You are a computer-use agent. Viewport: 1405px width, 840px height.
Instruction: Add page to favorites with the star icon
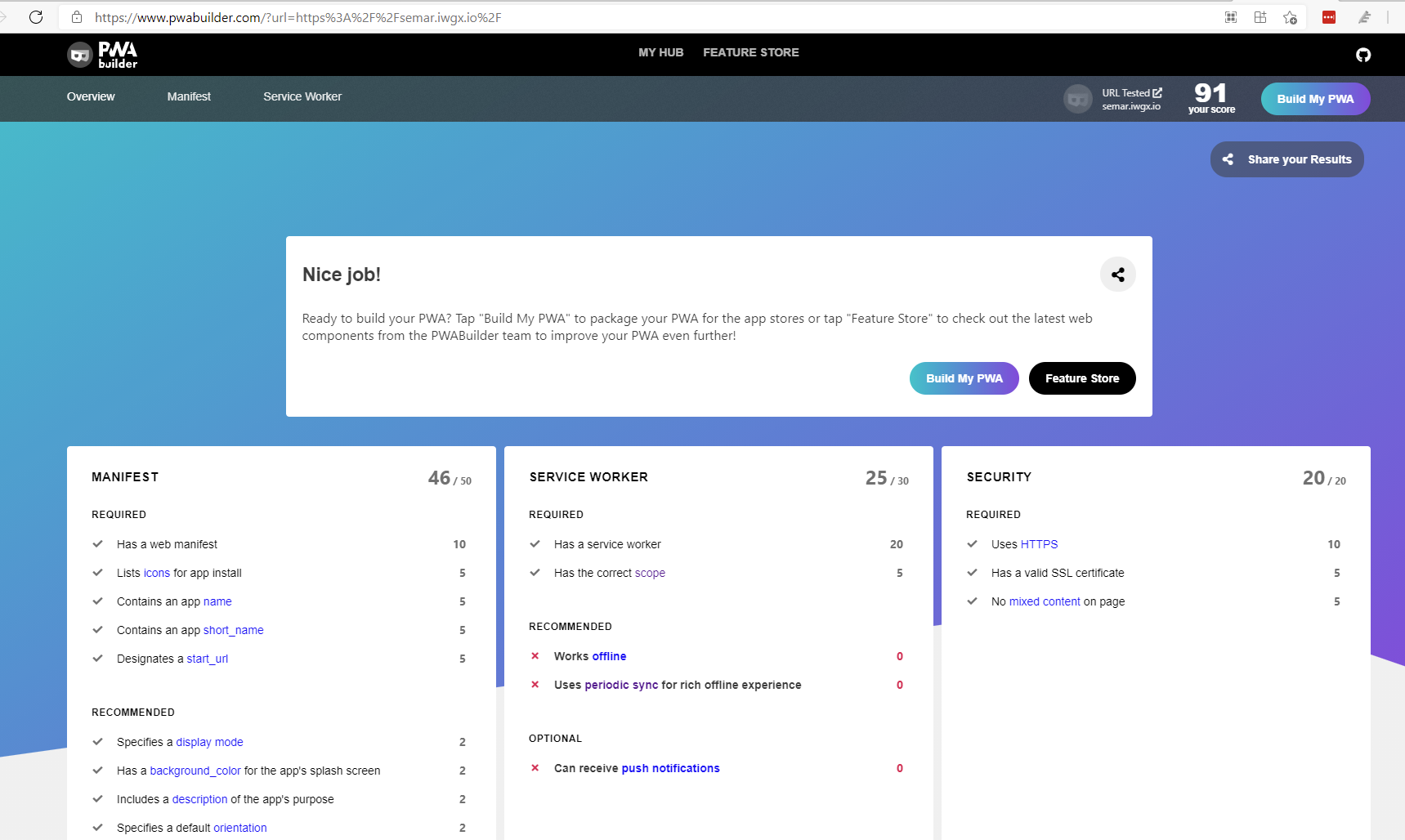(1291, 17)
